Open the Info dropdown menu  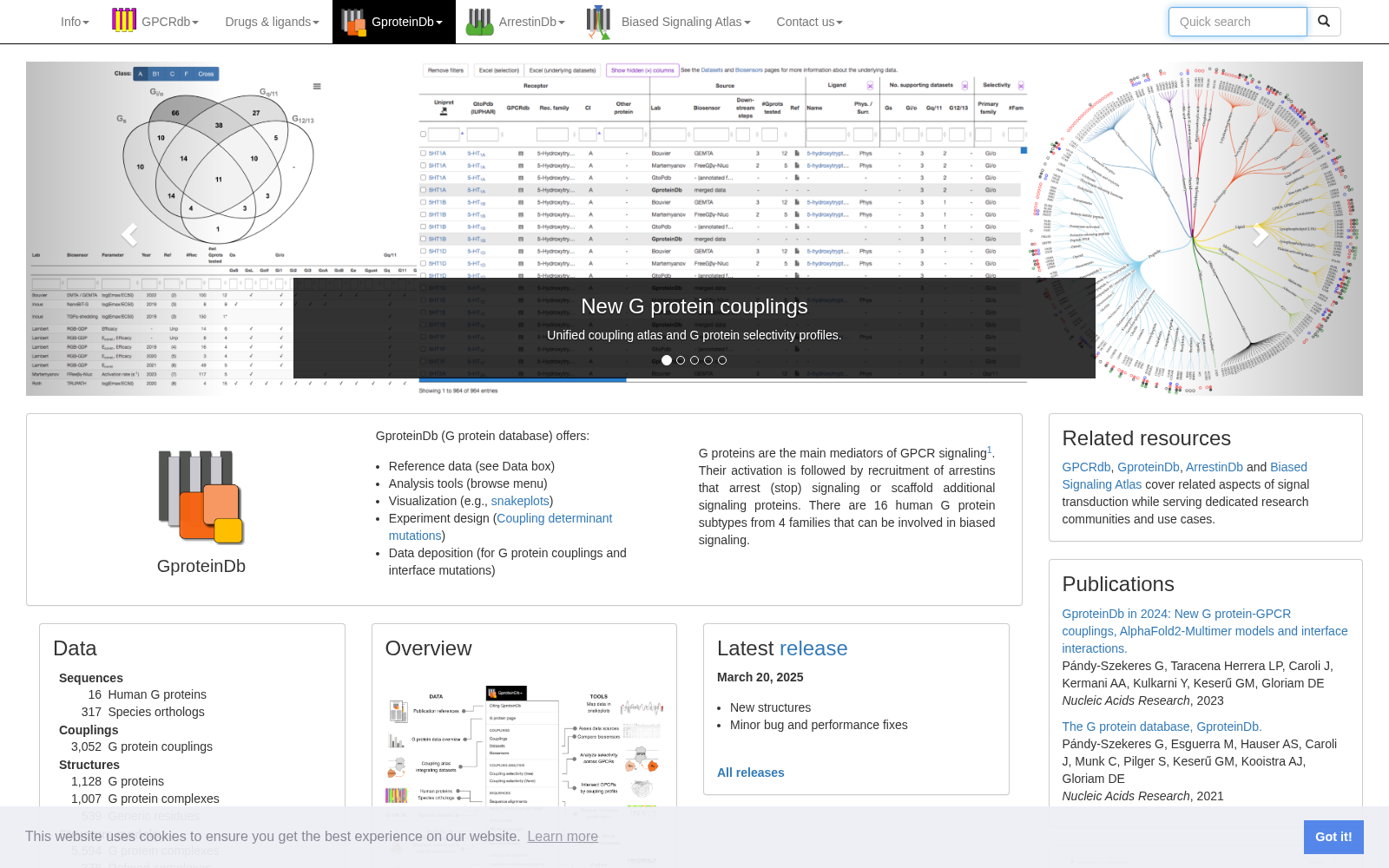coord(75,22)
